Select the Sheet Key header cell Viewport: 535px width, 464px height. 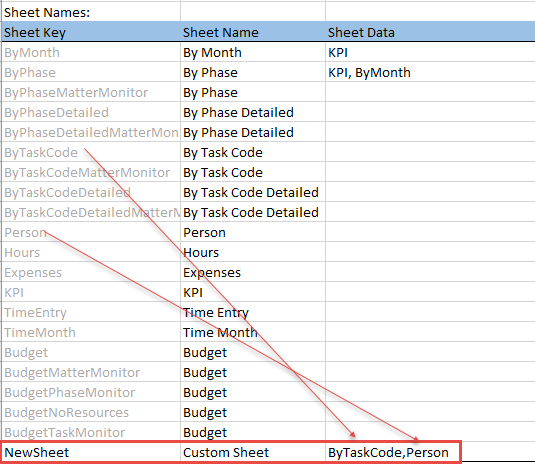91,32
